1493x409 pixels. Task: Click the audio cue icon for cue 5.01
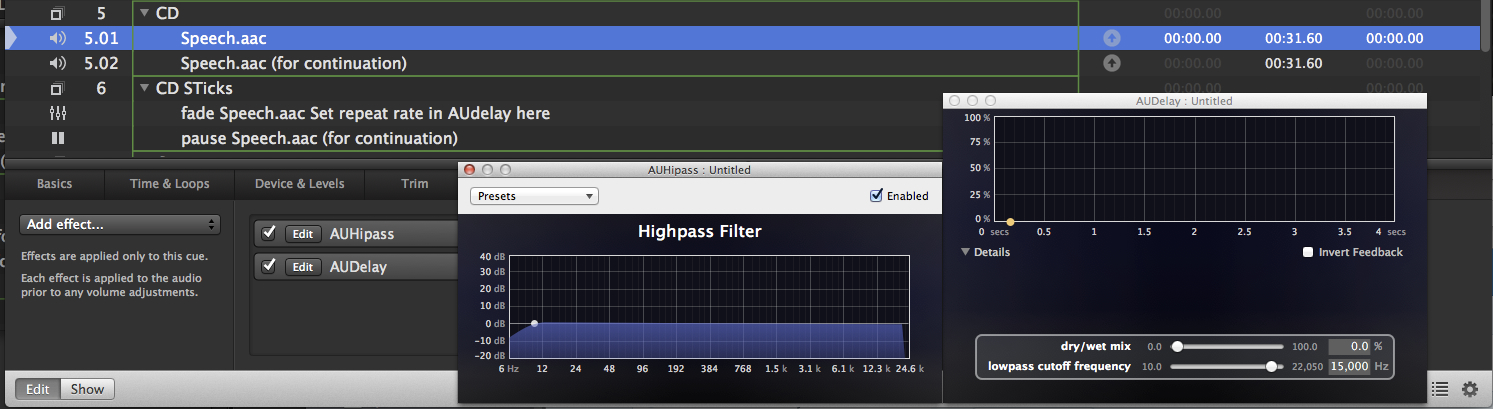point(58,38)
